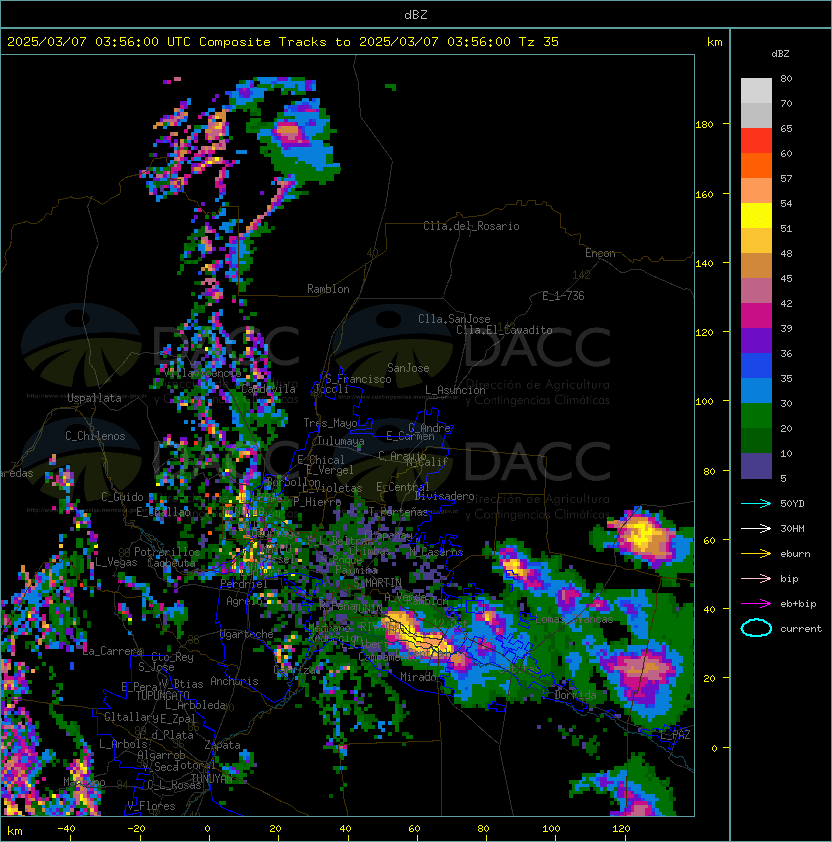Screen dimensions: 832x842
Task: Click the '100' tick on the vertical axis
Action: click(x=704, y=402)
